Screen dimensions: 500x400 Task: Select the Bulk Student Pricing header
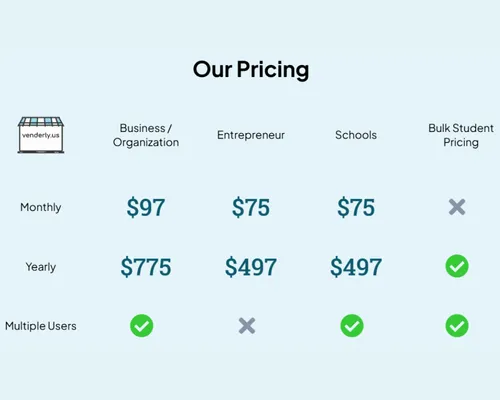coord(461,135)
